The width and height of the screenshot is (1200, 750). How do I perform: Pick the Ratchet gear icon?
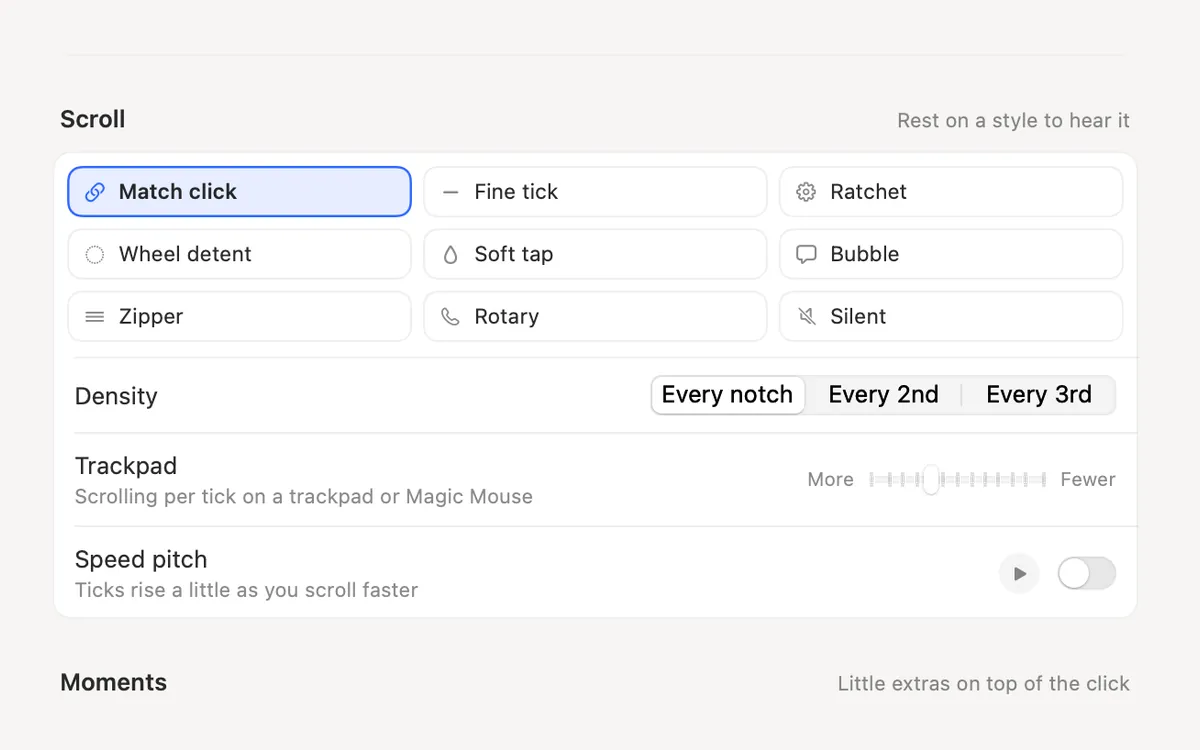pyautogui.click(x=806, y=192)
